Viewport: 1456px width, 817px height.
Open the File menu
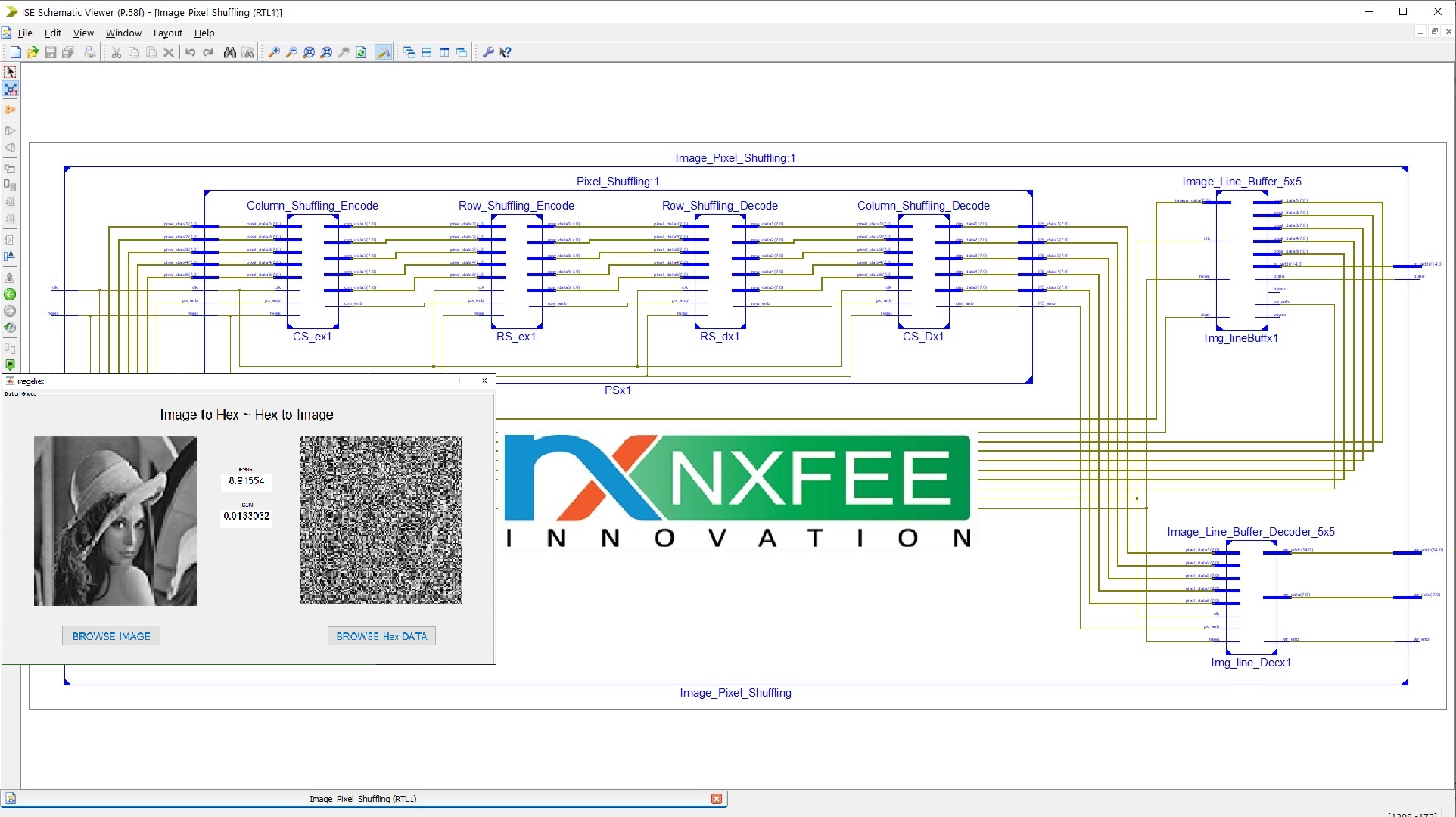click(25, 33)
